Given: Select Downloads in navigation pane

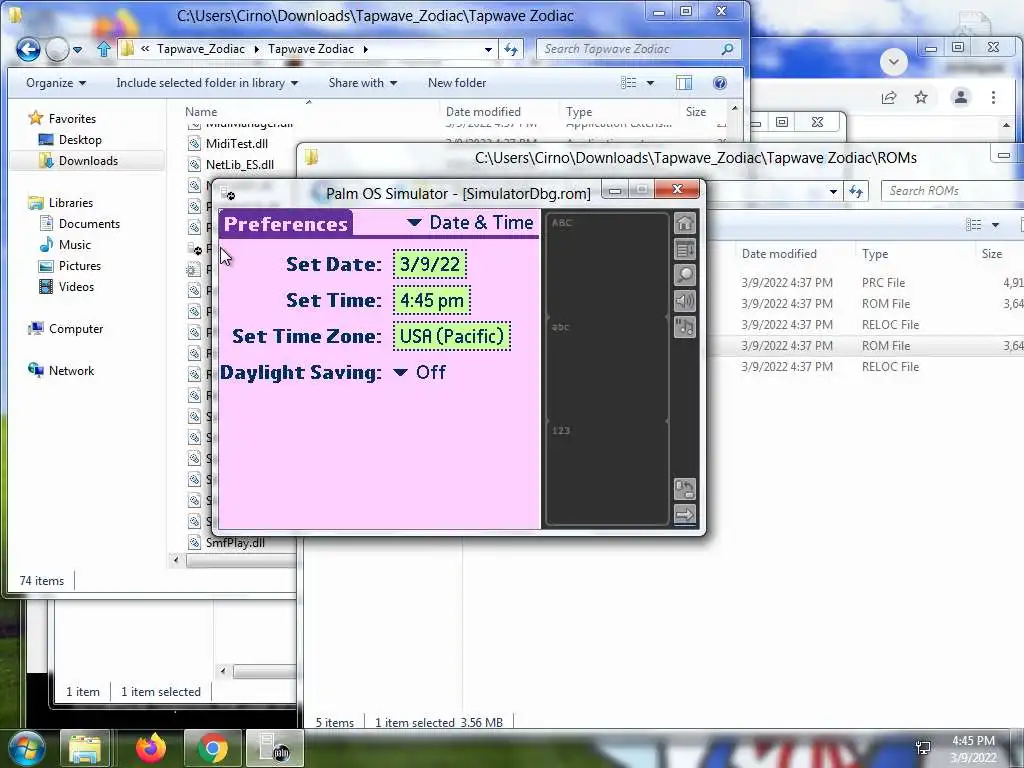Looking at the screenshot, I should coord(88,161).
